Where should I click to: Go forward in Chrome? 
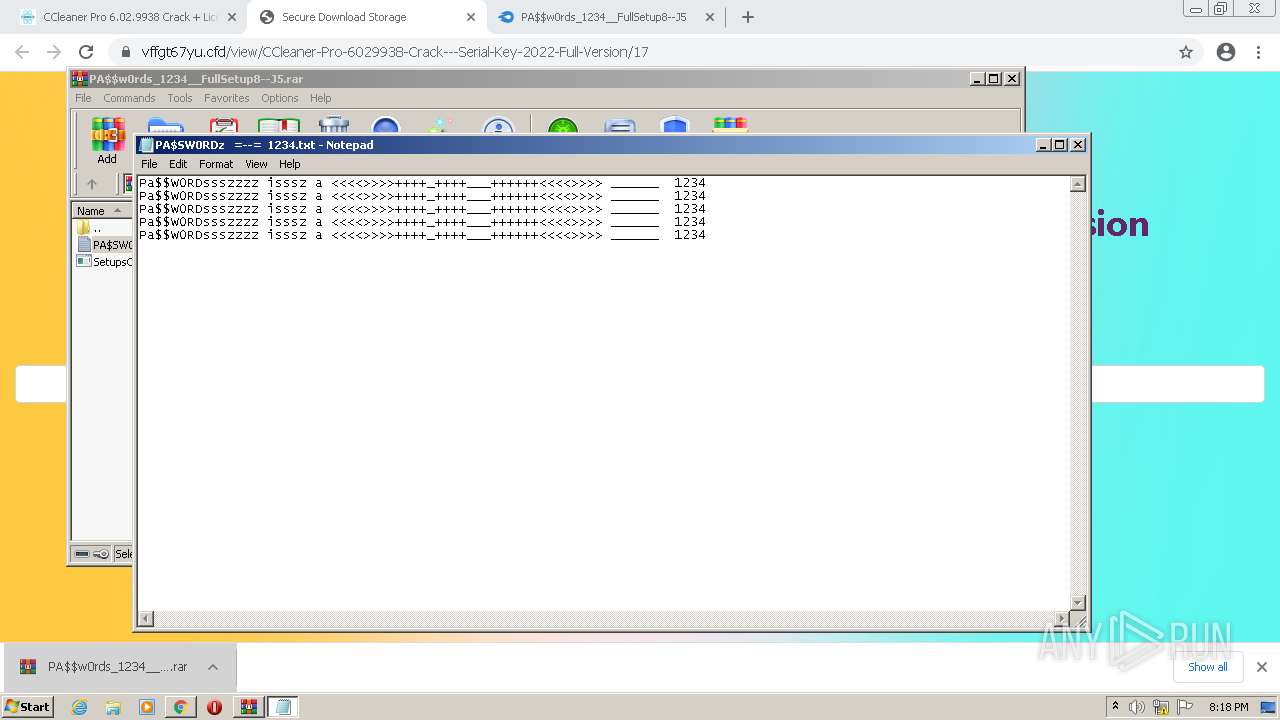54,52
